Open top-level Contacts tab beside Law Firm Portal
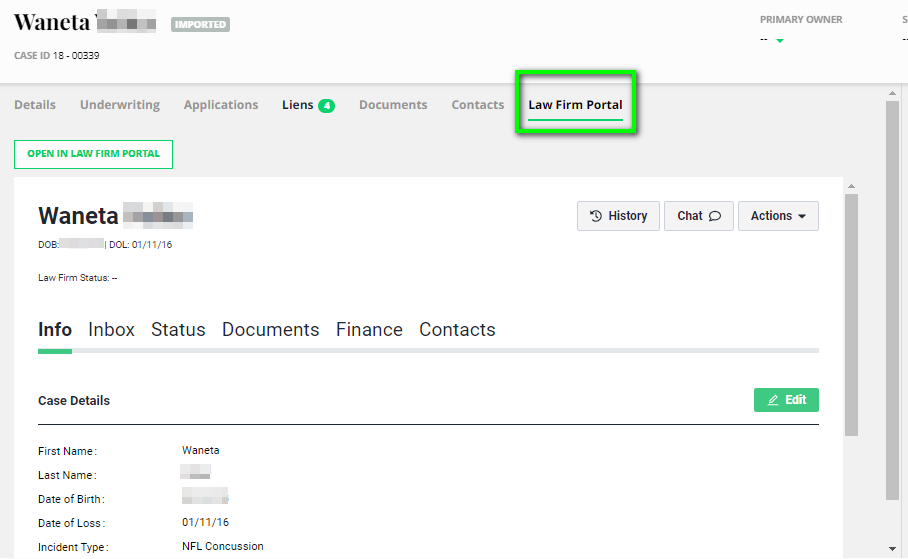Viewport: 908px width, 559px height. point(478,105)
